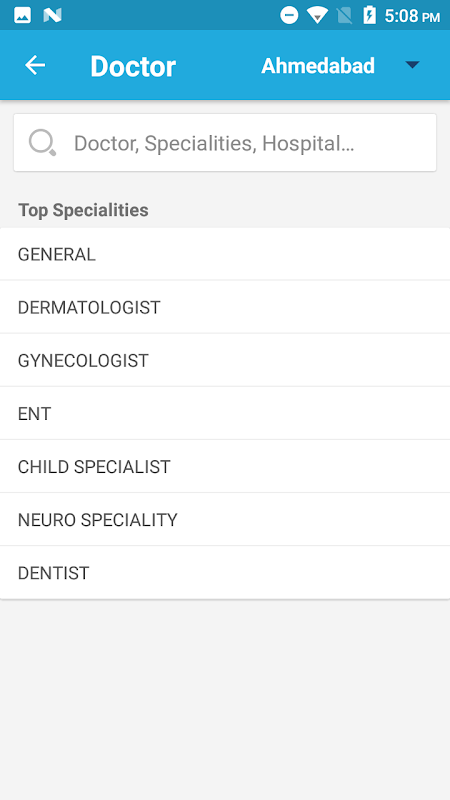Tap the do-not-disturb status icon

(x=289, y=15)
